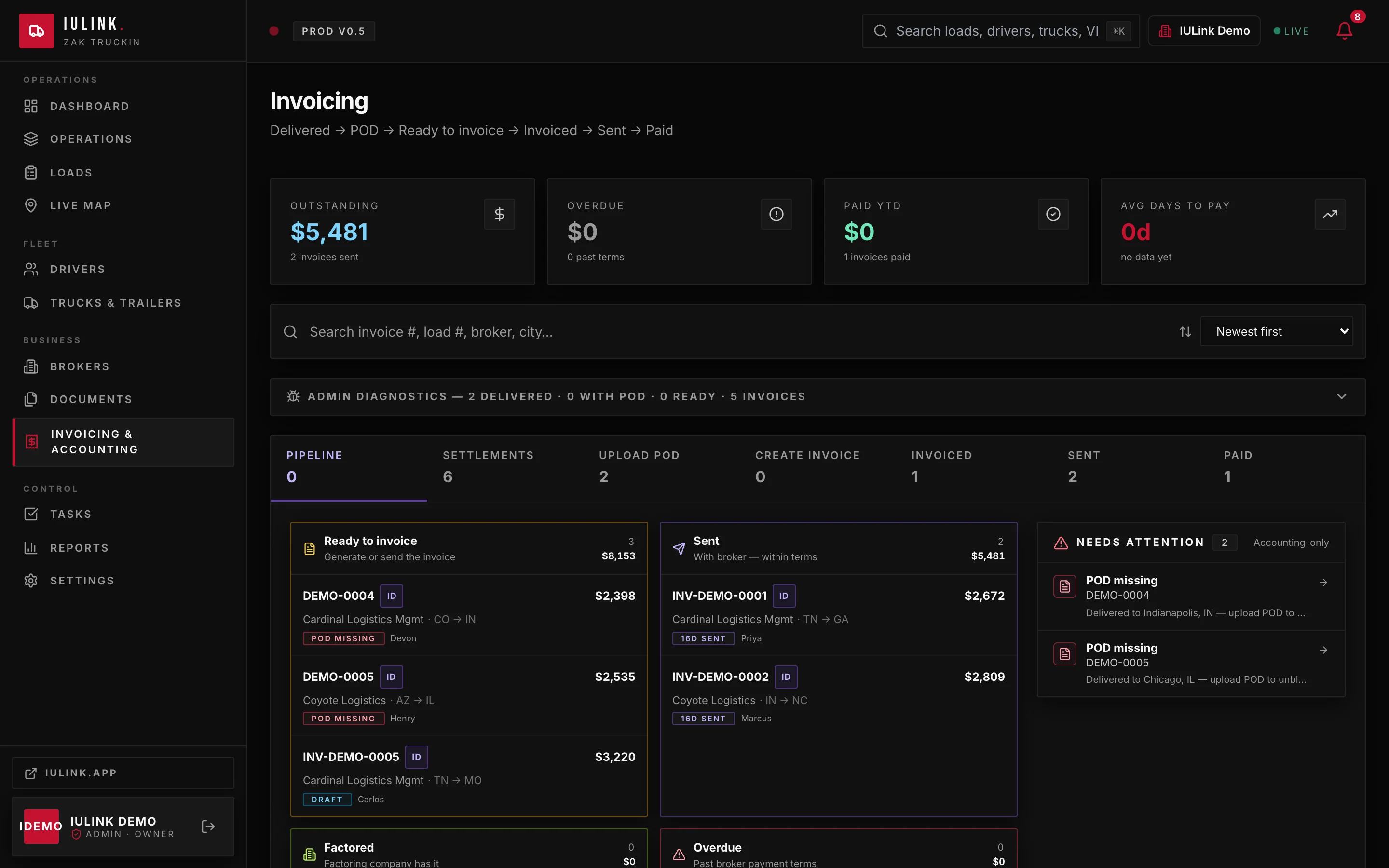This screenshot has height=868, width=1389.
Task: Click the Overdue alert circle icon
Action: [776, 214]
